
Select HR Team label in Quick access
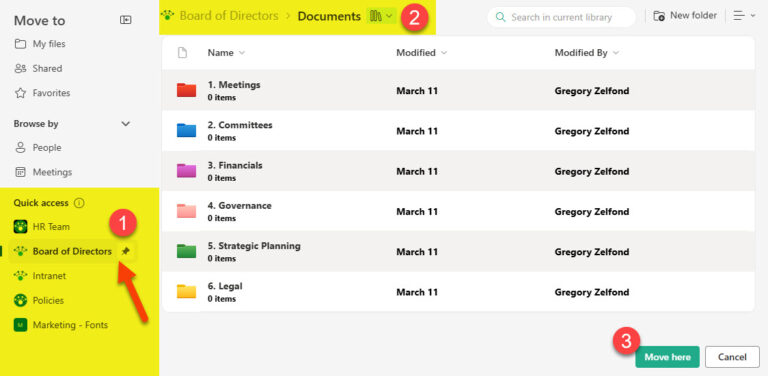coord(51,227)
